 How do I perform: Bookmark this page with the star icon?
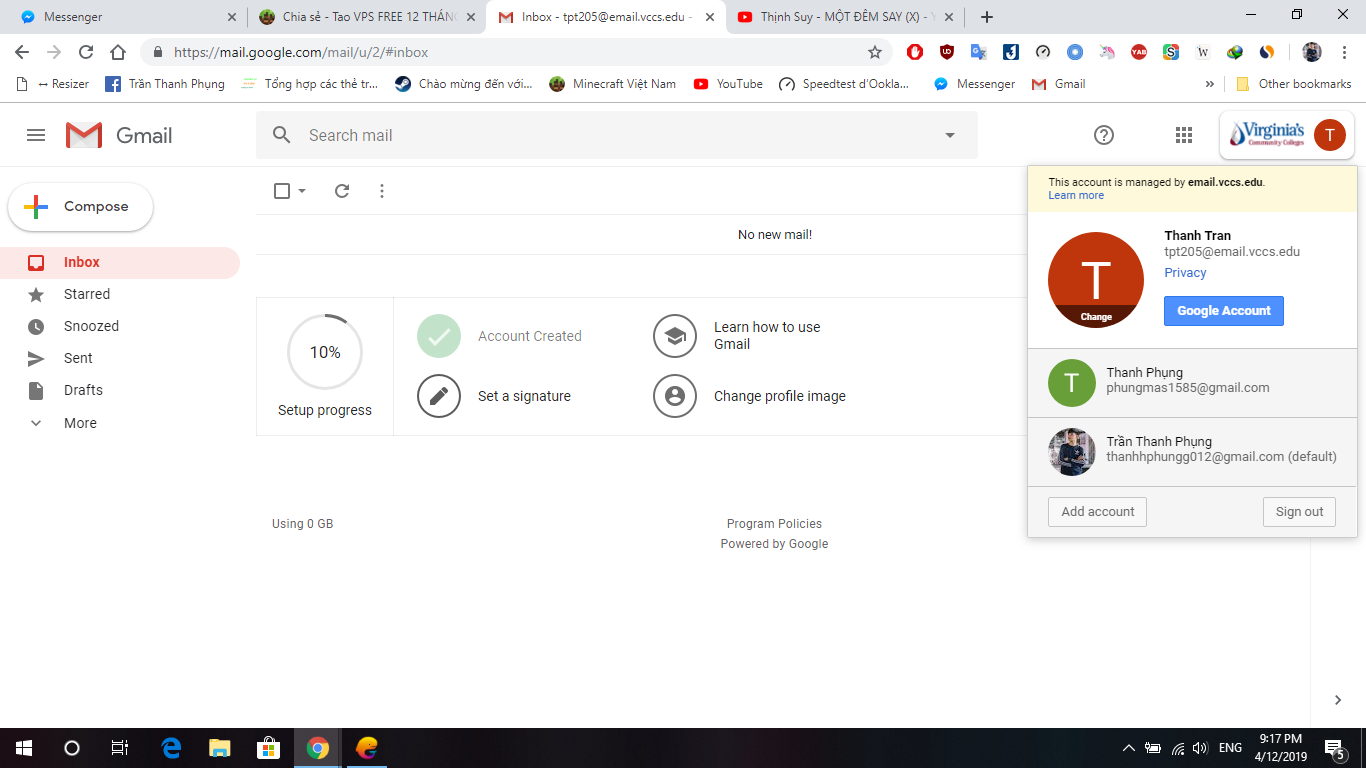[x=875, y=52]
